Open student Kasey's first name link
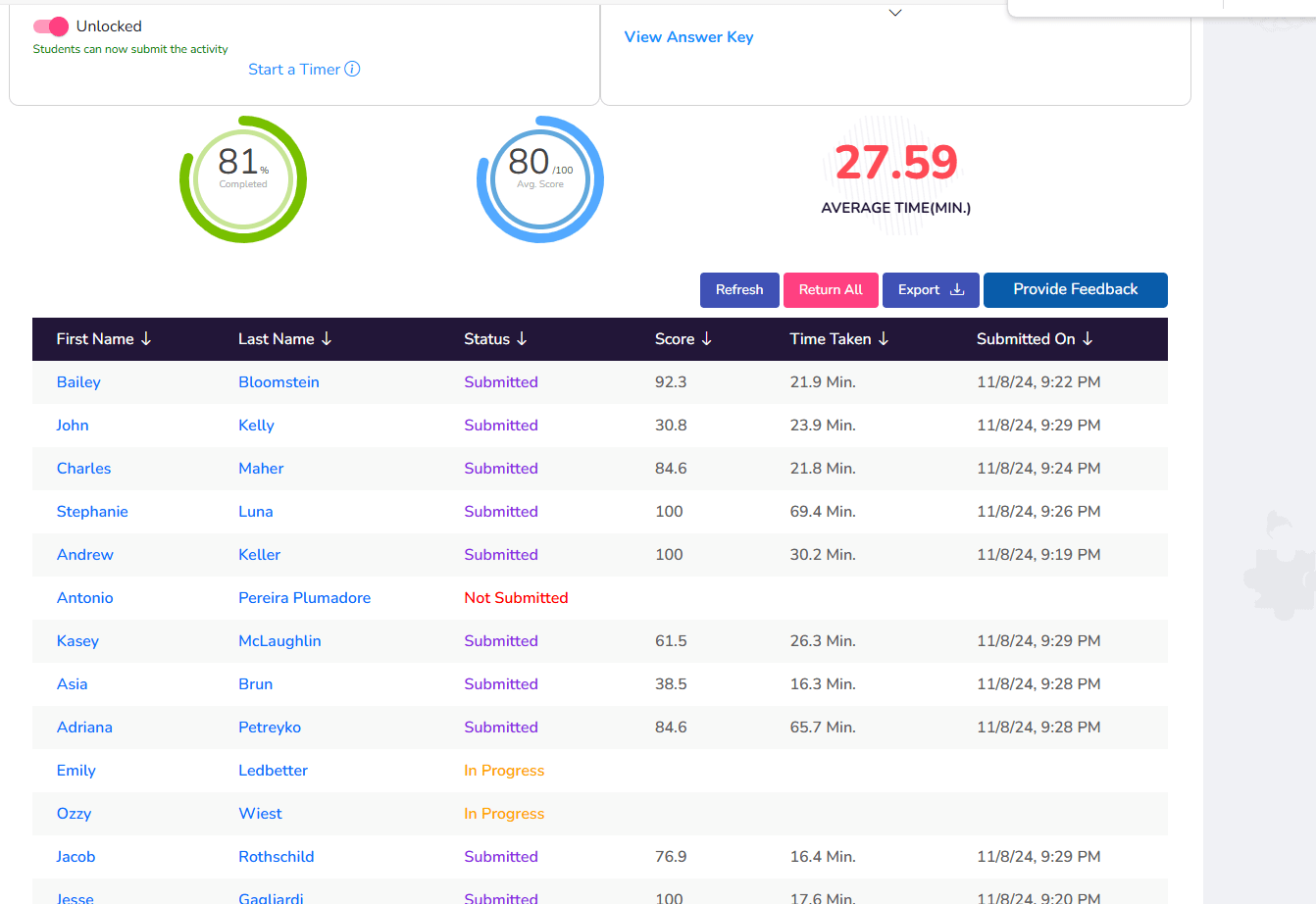This screenshot has height=904, width=1316. (77, 641)
